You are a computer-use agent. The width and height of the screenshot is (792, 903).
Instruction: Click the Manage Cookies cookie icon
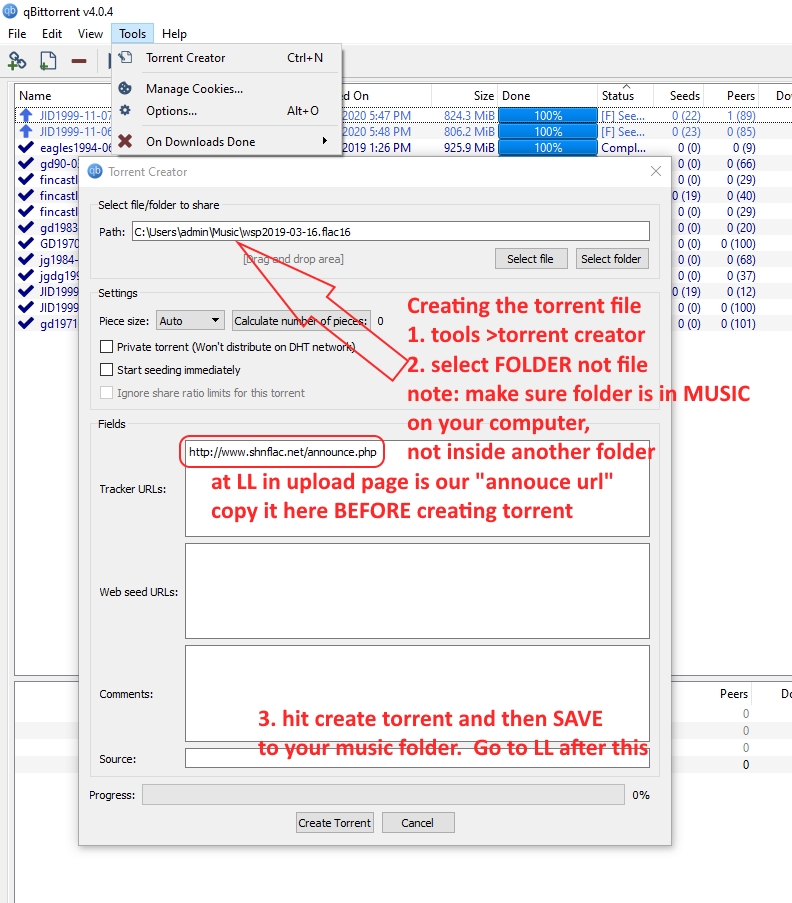pos(125,88)
